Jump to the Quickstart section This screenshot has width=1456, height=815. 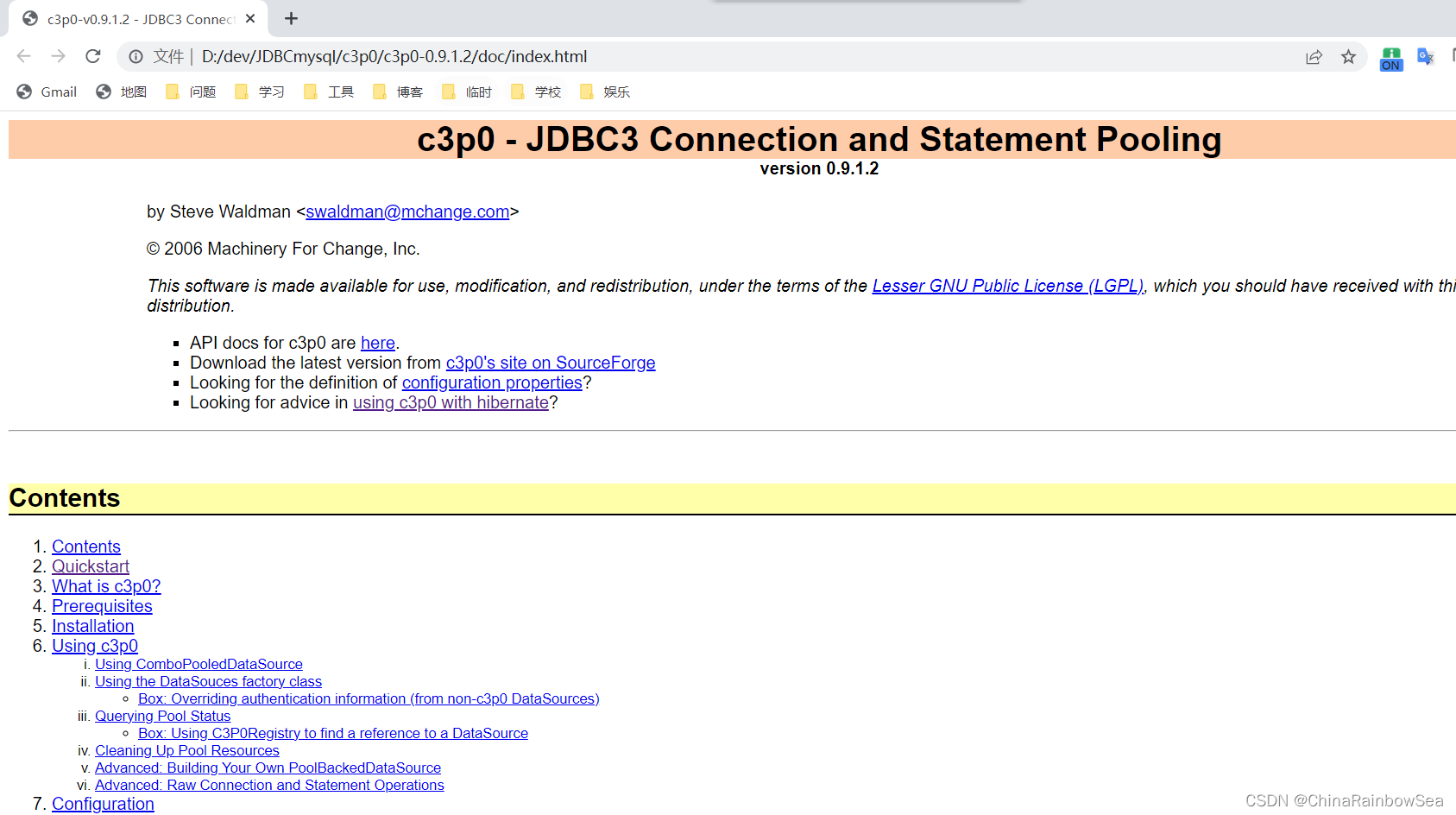pos(91,566)
